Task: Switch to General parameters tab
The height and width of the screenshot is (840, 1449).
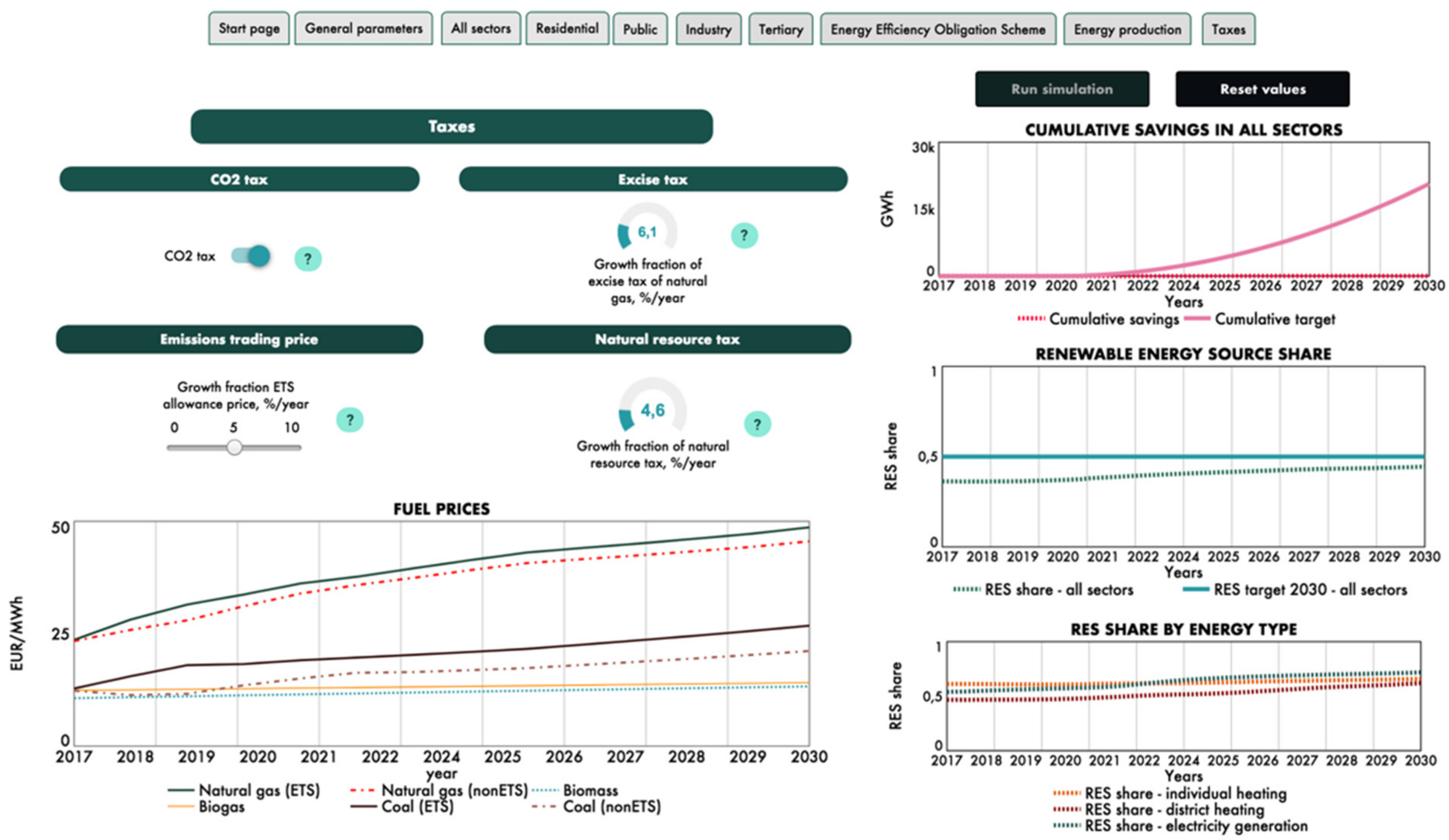Action: tap(363, 29)
